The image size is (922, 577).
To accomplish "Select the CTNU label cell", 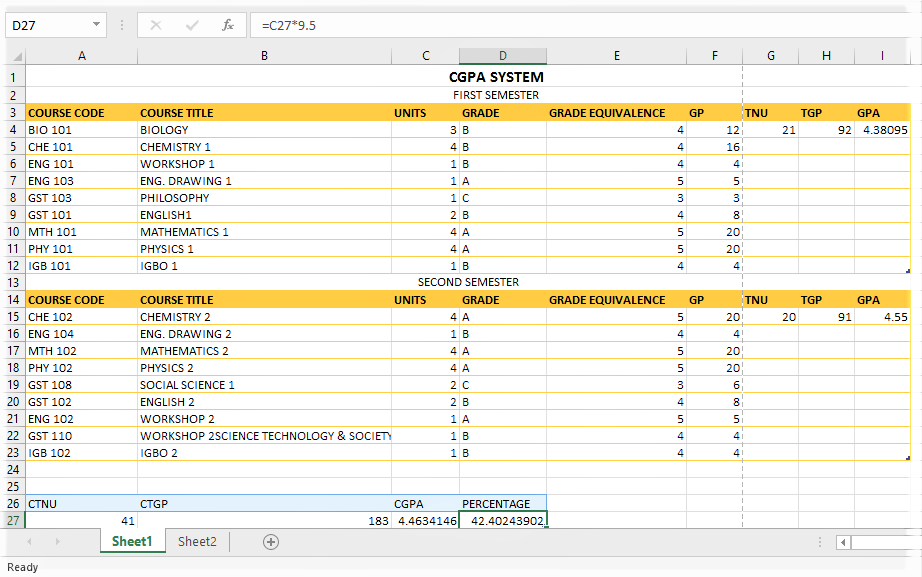I will 82,504.
